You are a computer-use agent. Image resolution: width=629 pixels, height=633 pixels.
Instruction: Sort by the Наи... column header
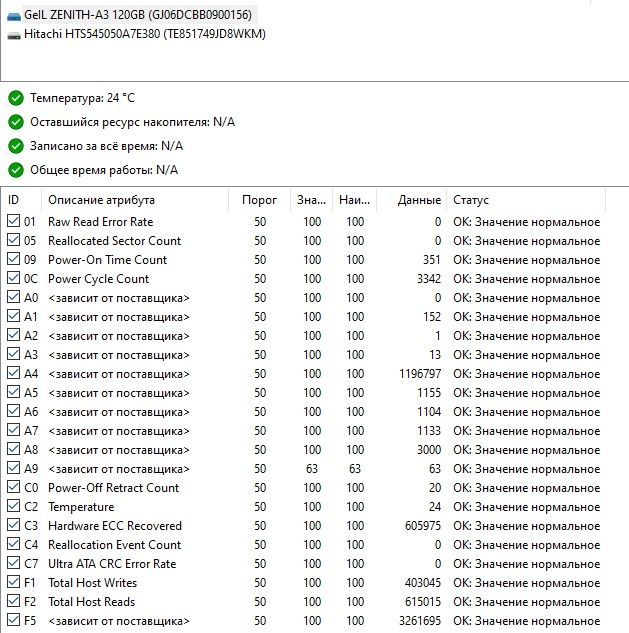tap(354, 200)
